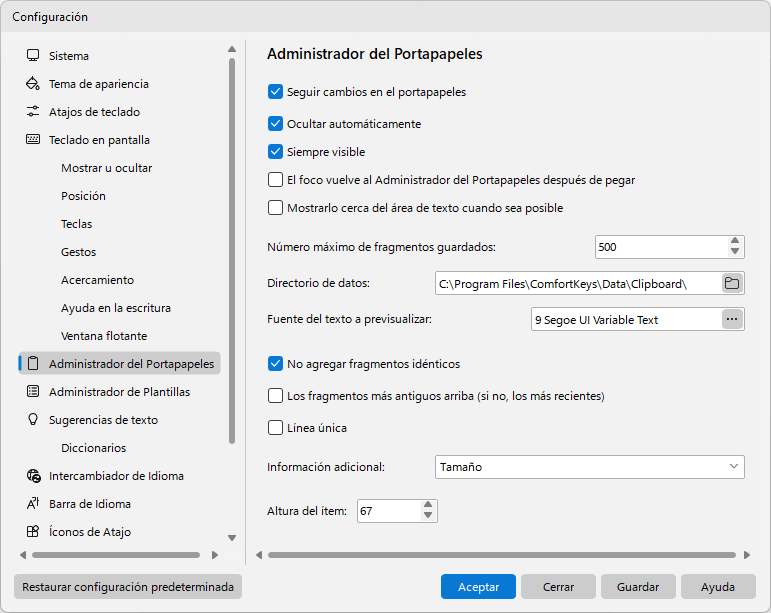Disable Seguir cambios en el portapapeles

[x=275, y=92]
